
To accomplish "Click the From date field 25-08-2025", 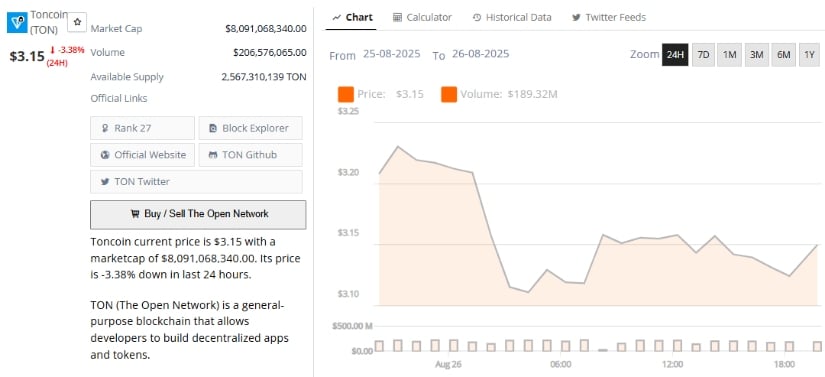I will [391, 54].
